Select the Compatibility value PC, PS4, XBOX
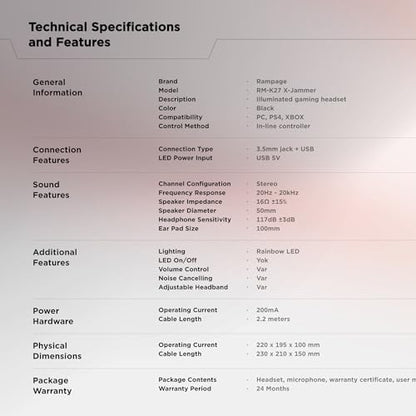Viewport: 416px width, 416px height. click(280, 117)
